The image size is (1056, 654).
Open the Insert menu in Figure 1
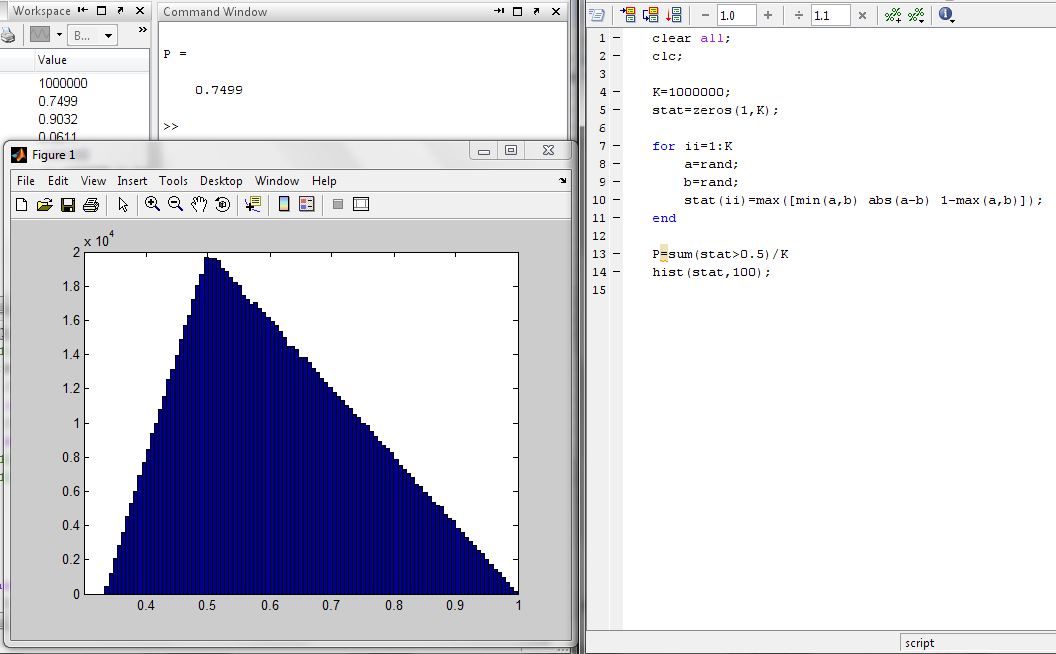pos(132,181)
